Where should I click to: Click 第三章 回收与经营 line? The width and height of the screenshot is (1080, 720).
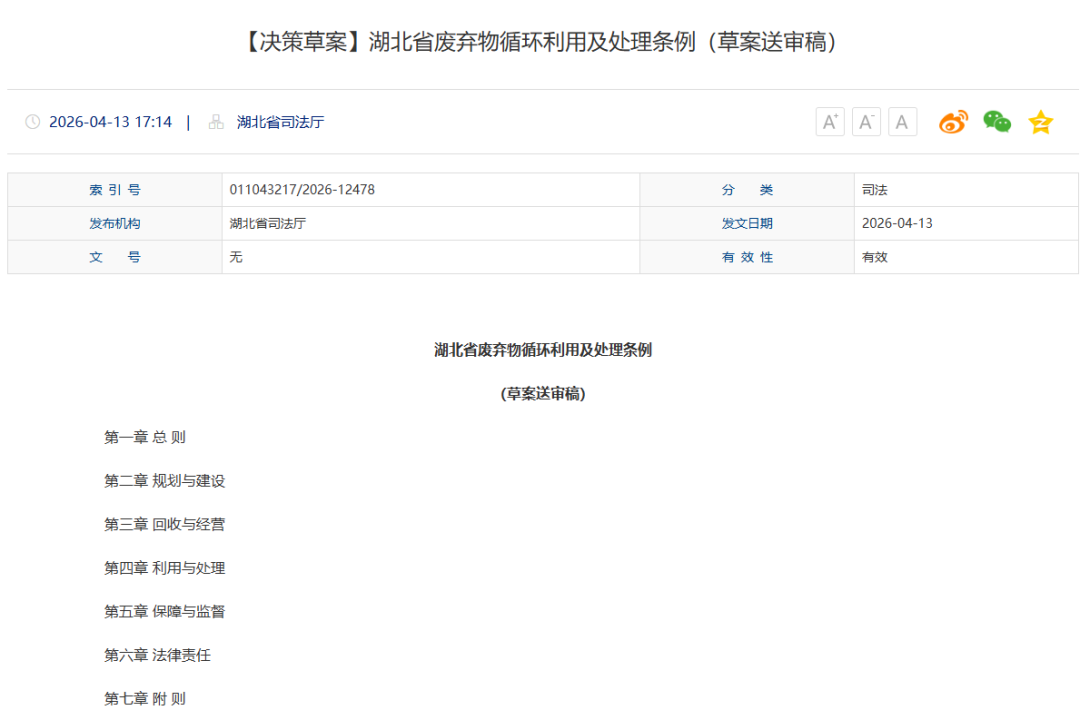click(x=165, y=524)
